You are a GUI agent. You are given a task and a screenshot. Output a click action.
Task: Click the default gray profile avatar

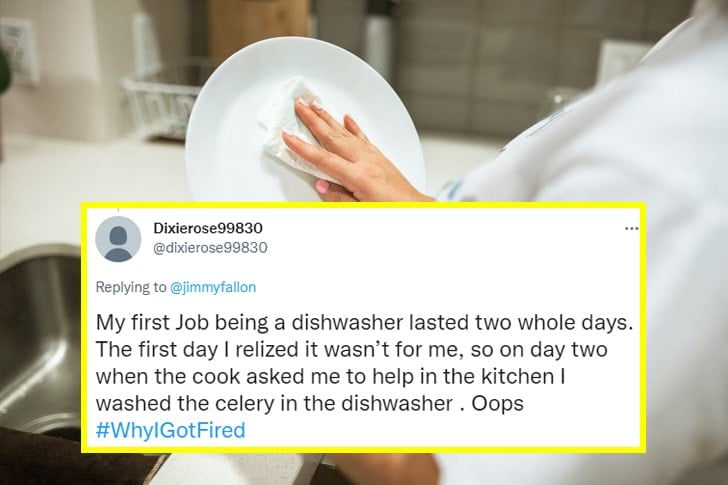[x=118, y=239]
